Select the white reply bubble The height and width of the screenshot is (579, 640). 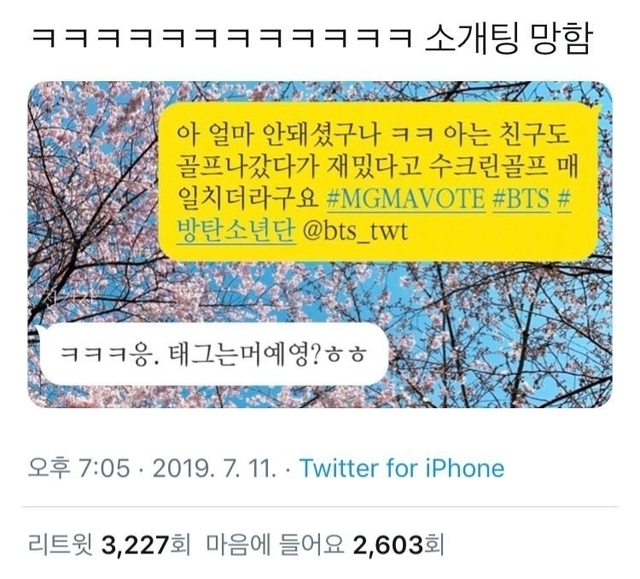211,354
